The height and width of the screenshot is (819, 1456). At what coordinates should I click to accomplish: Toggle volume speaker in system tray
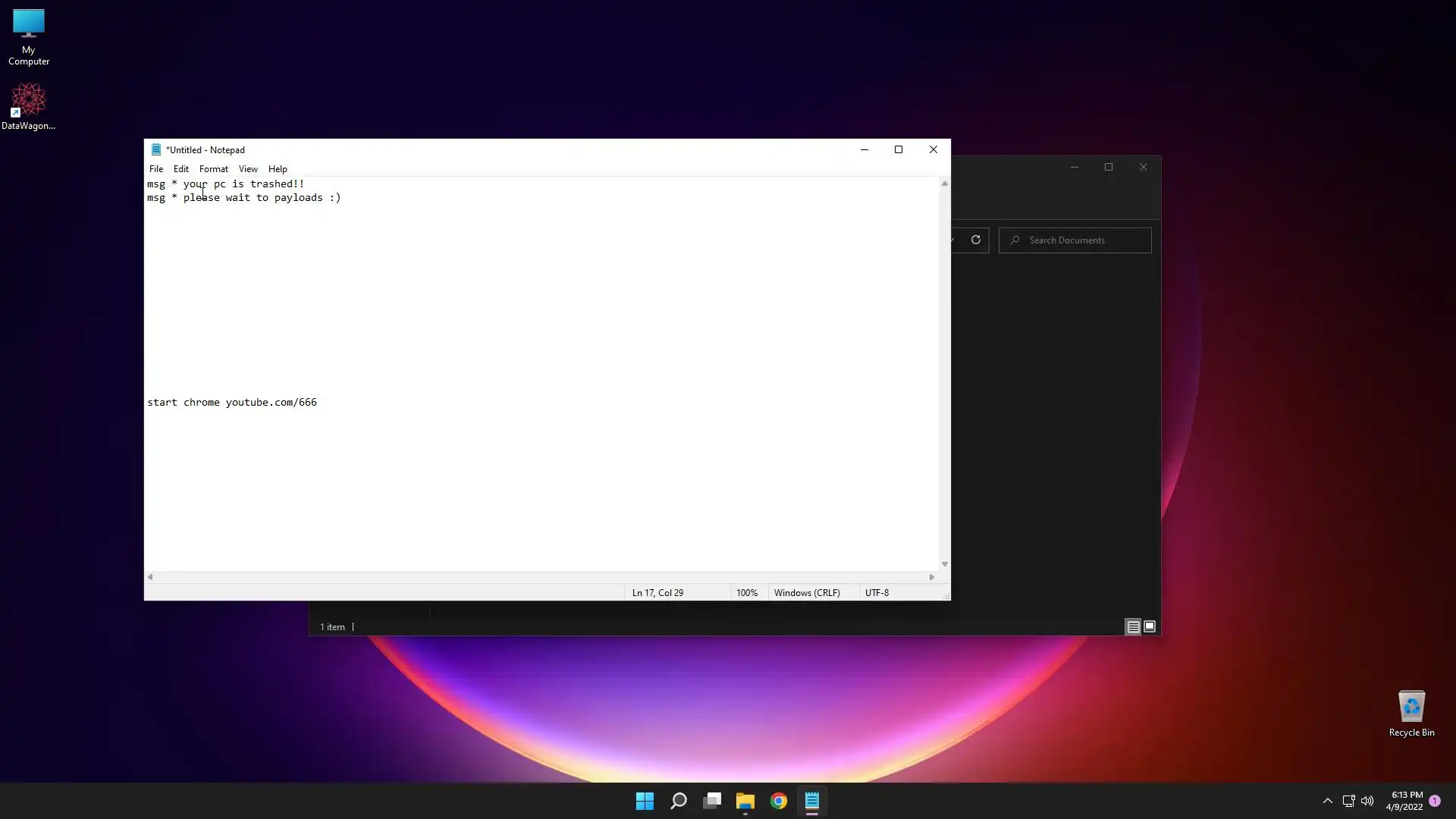[1367, 801]
